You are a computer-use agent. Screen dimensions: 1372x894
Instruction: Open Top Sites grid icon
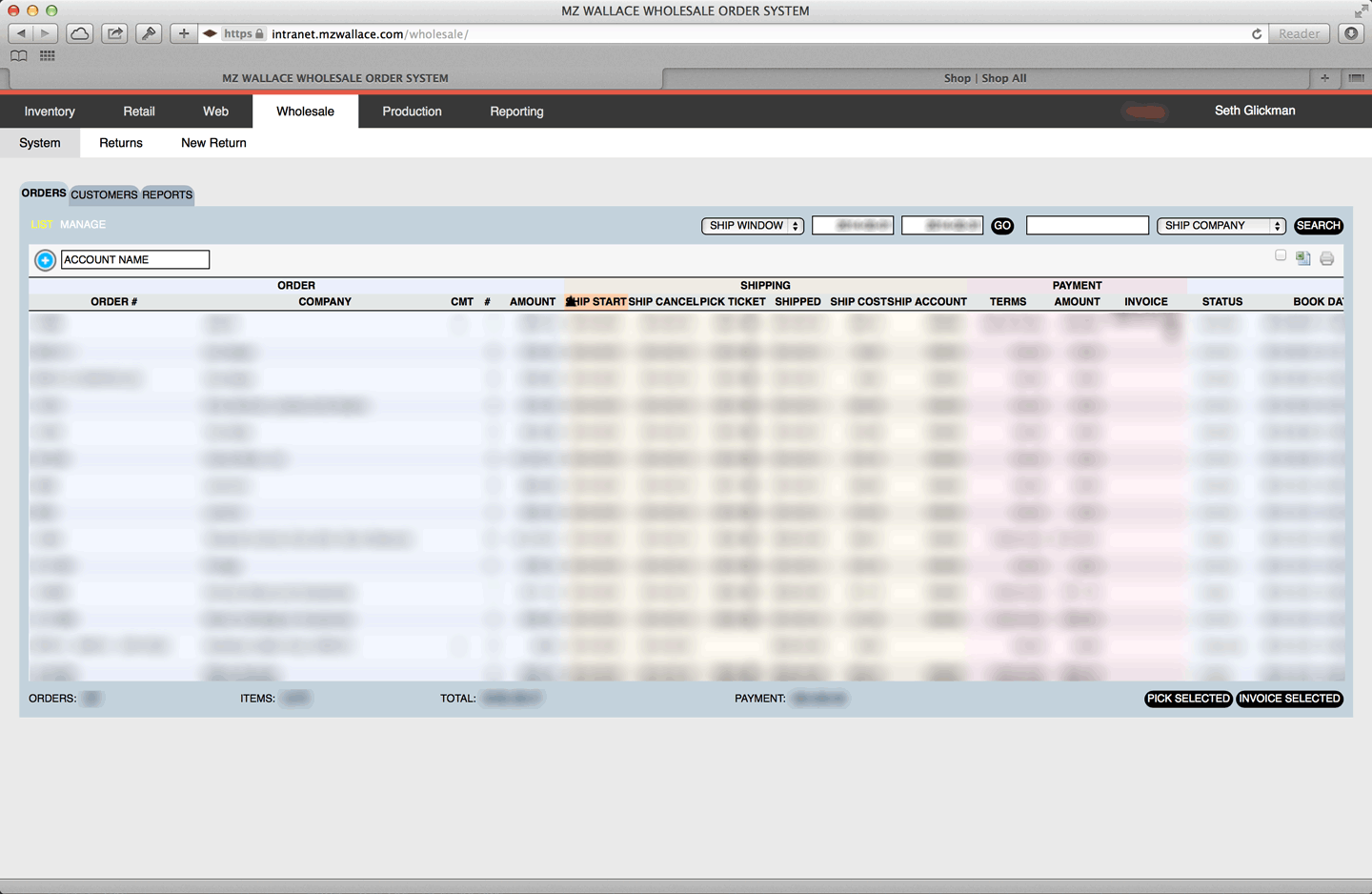[x=47, y=55]
